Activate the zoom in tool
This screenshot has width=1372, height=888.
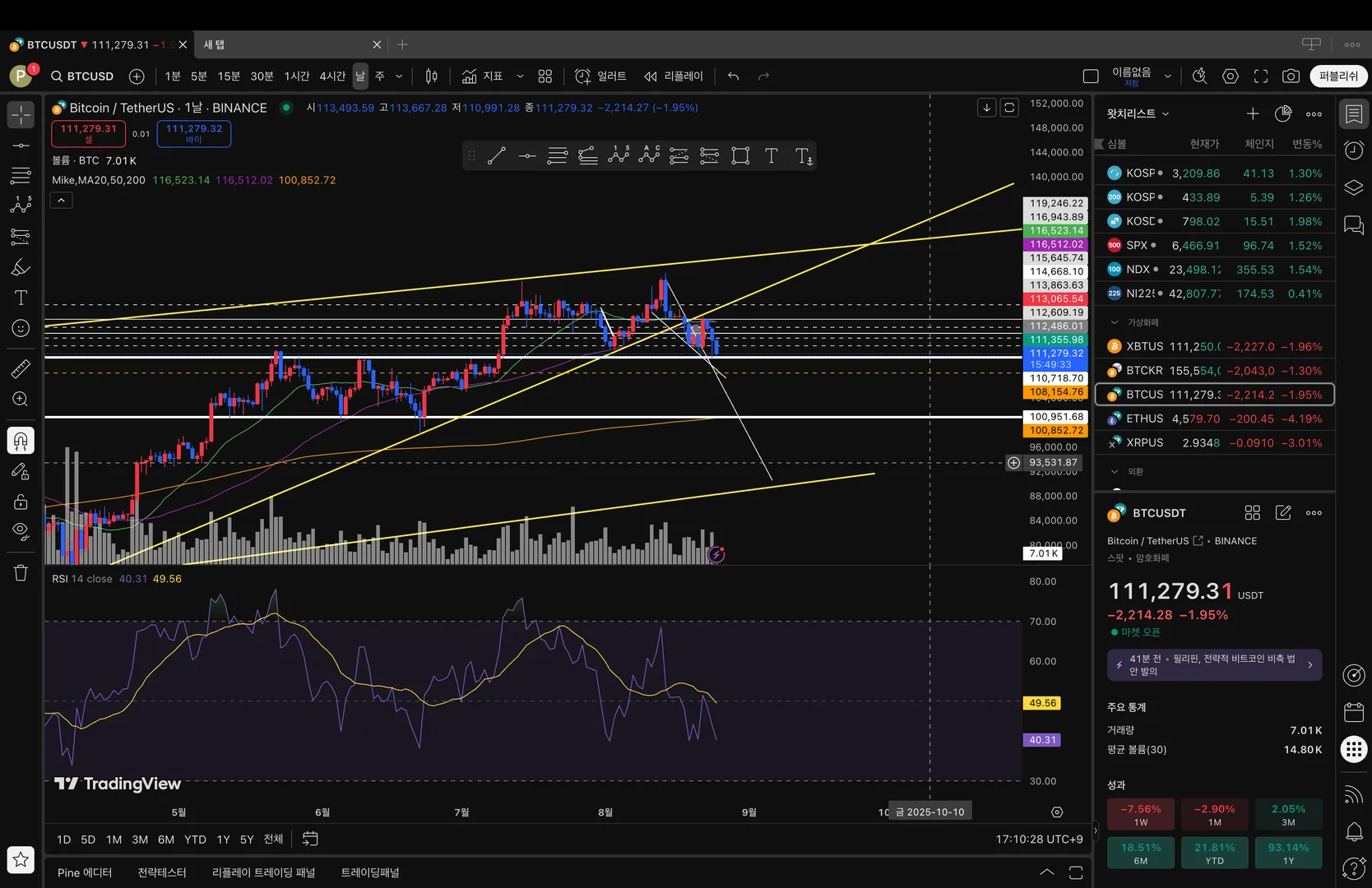tap(21, 400)
